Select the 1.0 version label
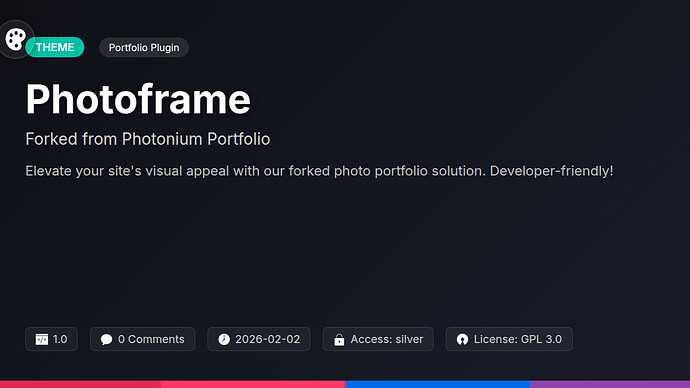The image size is (690, 388). point(60,339)
